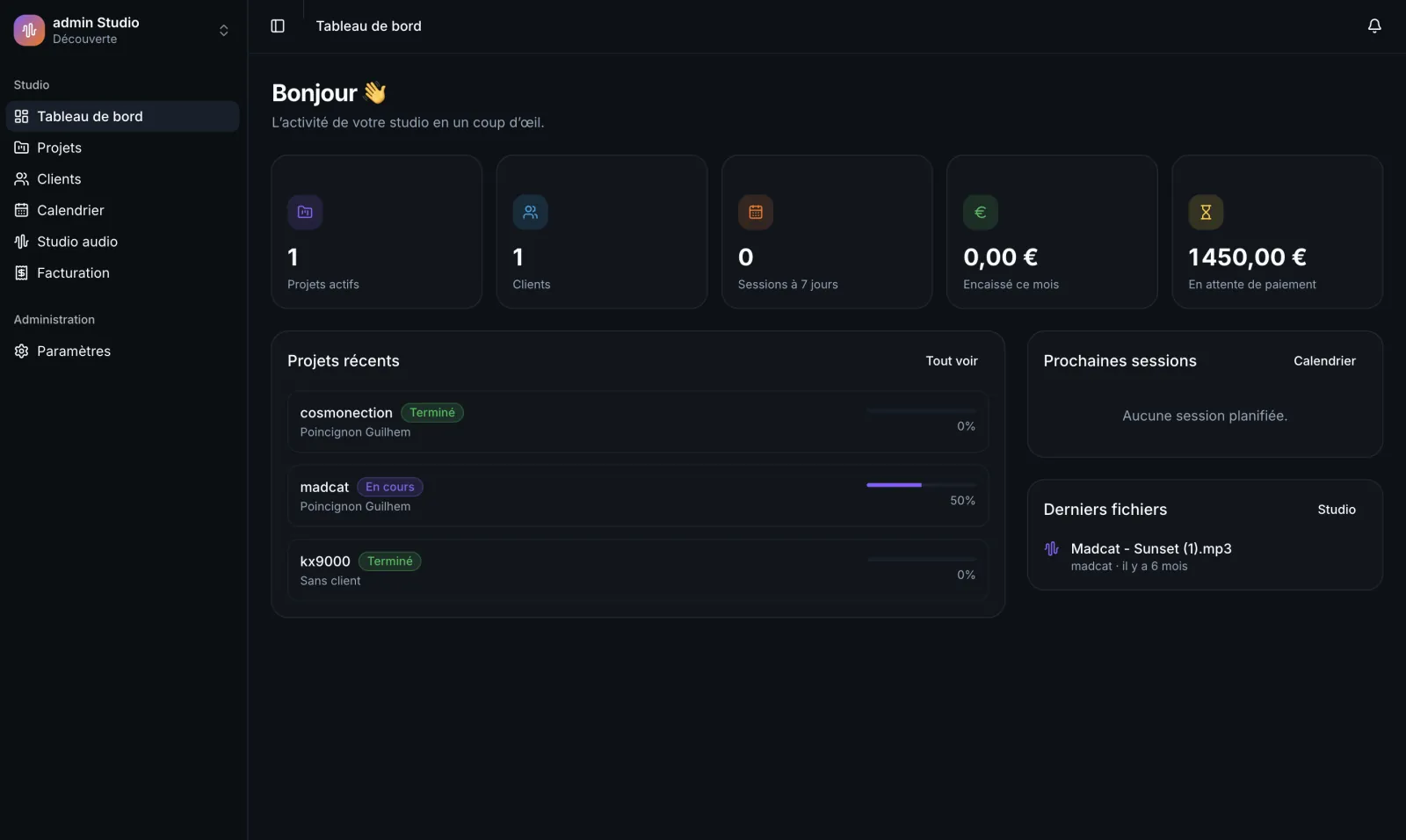This screenshot has height=840, width=1406.
Task: Click the Encaissé ce mois euro icon
Action: click(981, 212)
